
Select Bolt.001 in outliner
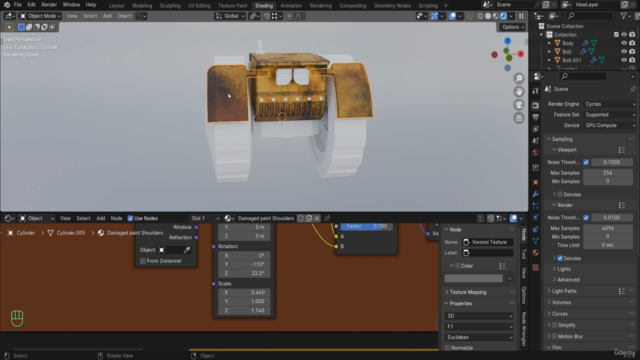[571, 60]
